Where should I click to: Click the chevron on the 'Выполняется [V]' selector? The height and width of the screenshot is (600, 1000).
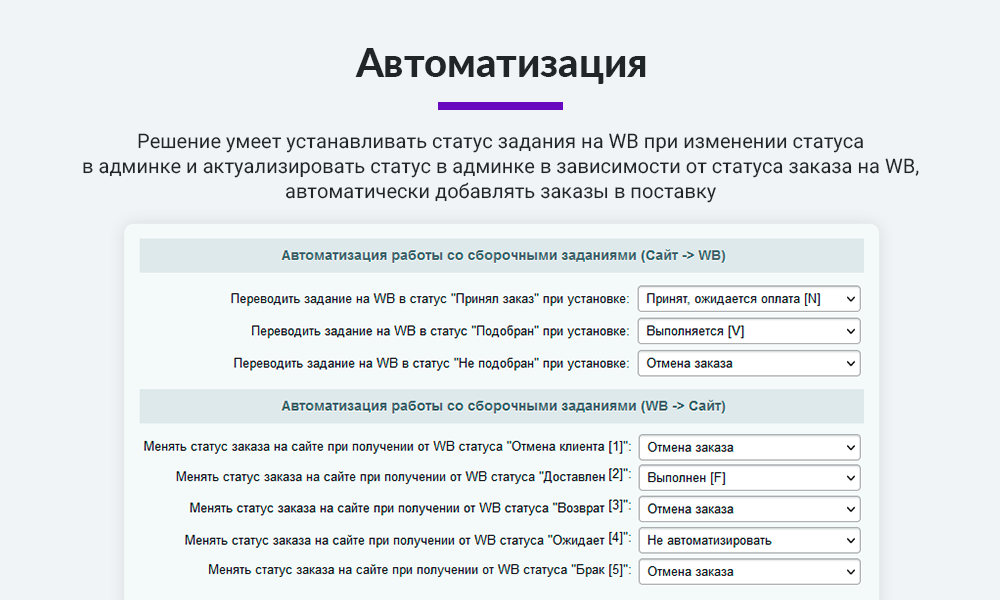coord(850,330)
